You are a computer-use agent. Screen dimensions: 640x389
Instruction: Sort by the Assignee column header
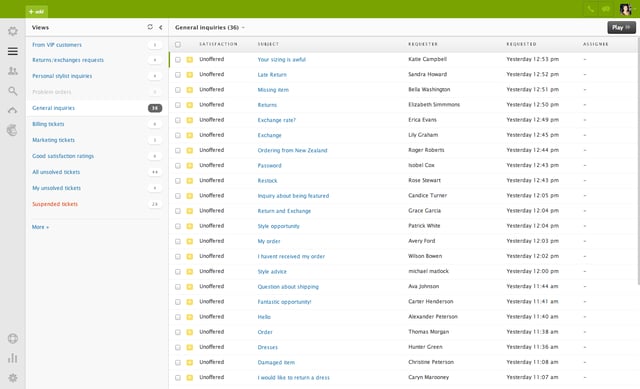coord(596,44)
